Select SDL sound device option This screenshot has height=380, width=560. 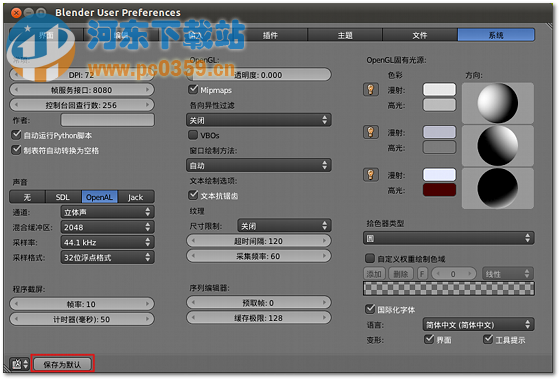coord(63,197)
